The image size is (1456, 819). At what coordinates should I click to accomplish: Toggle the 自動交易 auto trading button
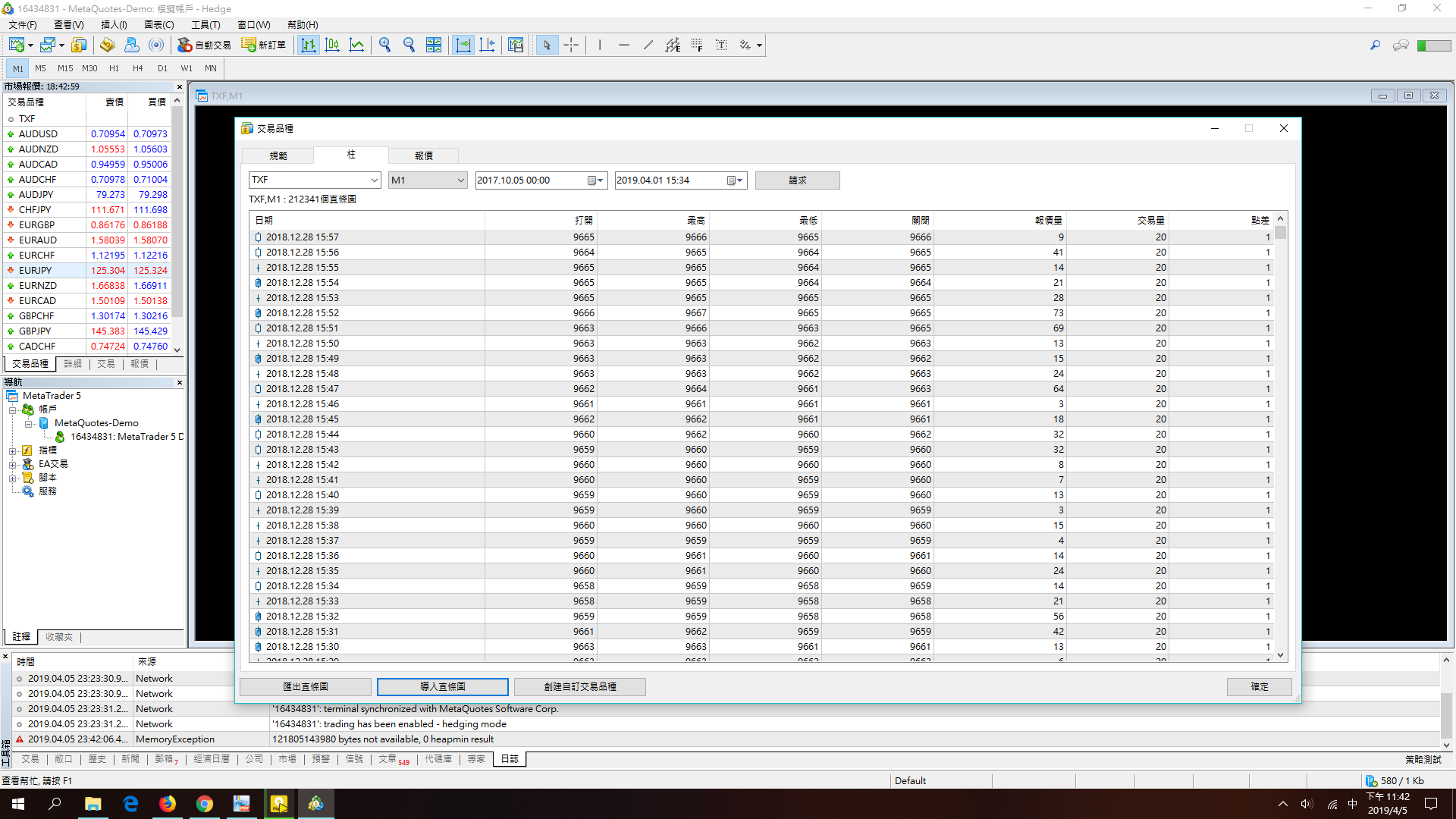[204, 45]
